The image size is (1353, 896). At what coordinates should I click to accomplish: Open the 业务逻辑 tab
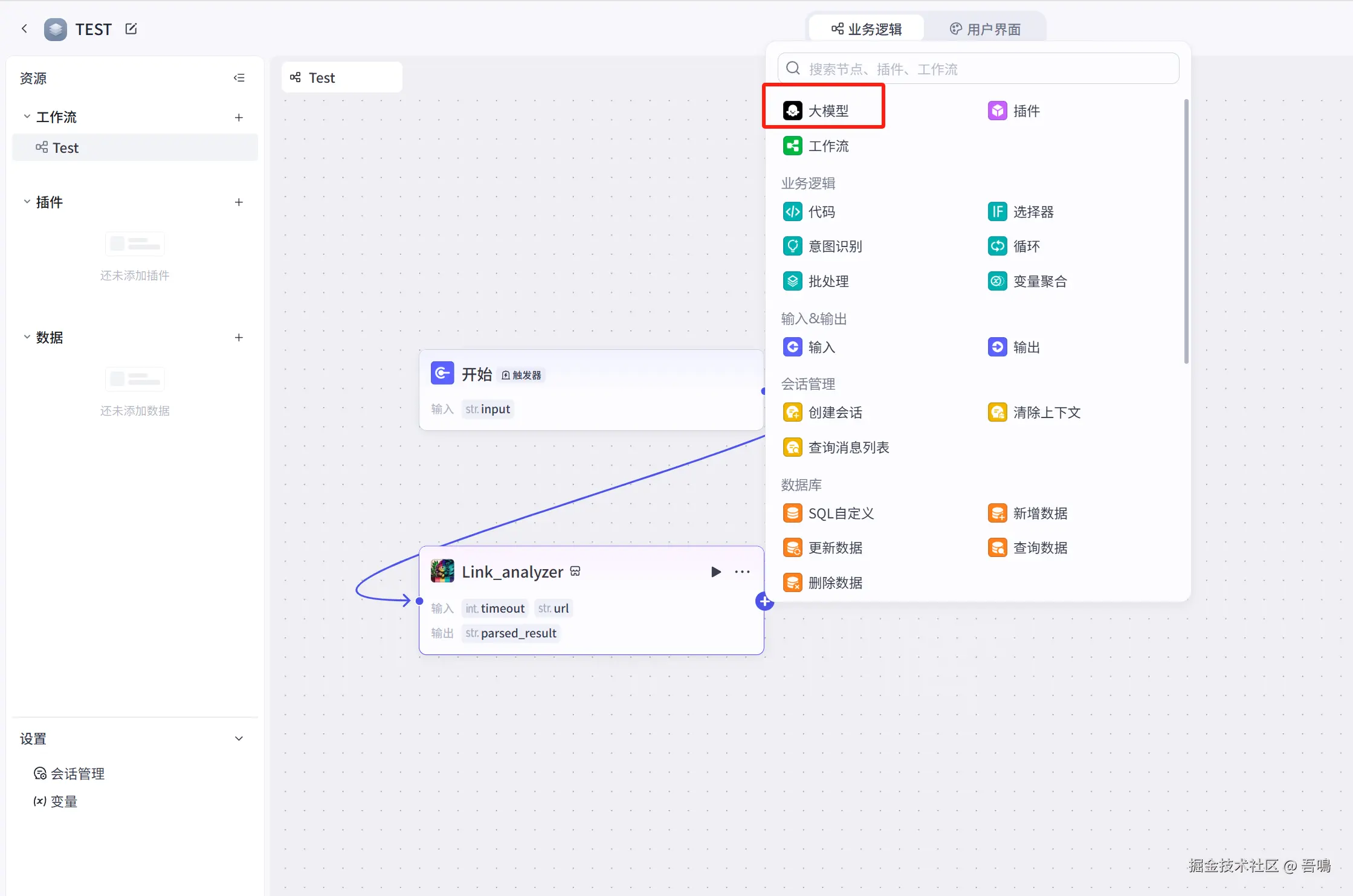click(867, 29)
